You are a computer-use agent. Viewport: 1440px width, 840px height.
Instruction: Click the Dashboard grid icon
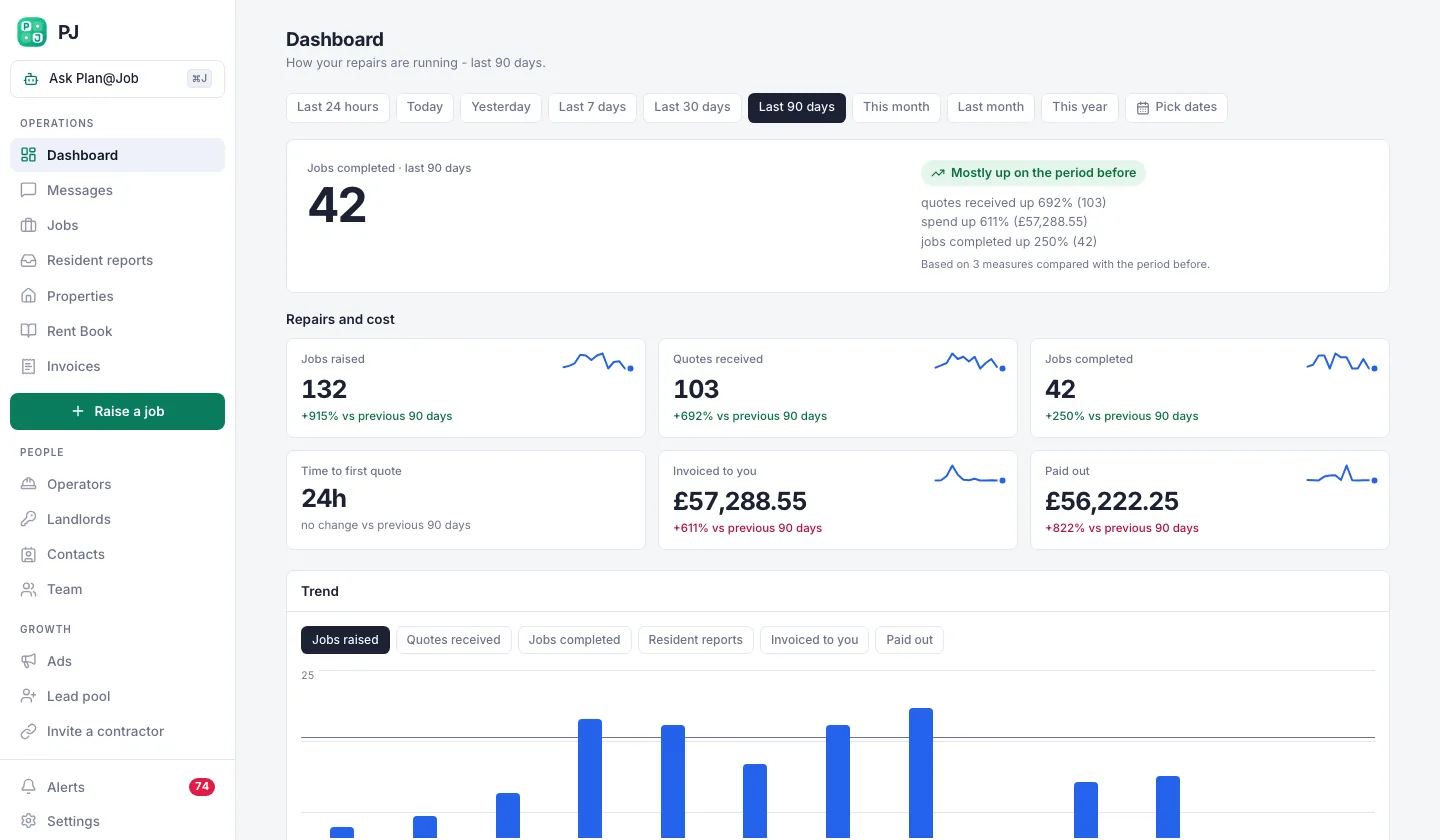pos(28,155)
